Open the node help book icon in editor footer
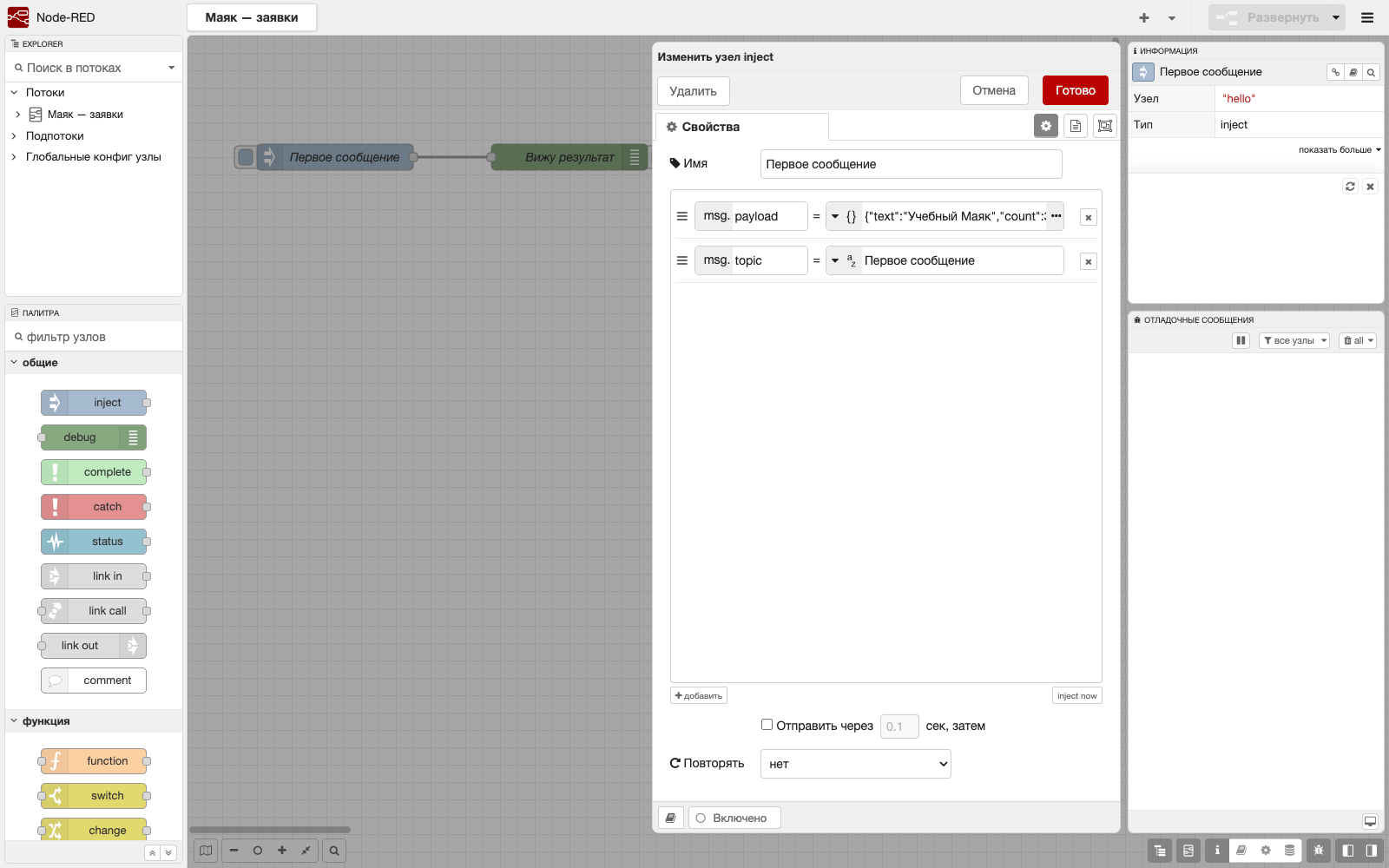 point(671,818)
